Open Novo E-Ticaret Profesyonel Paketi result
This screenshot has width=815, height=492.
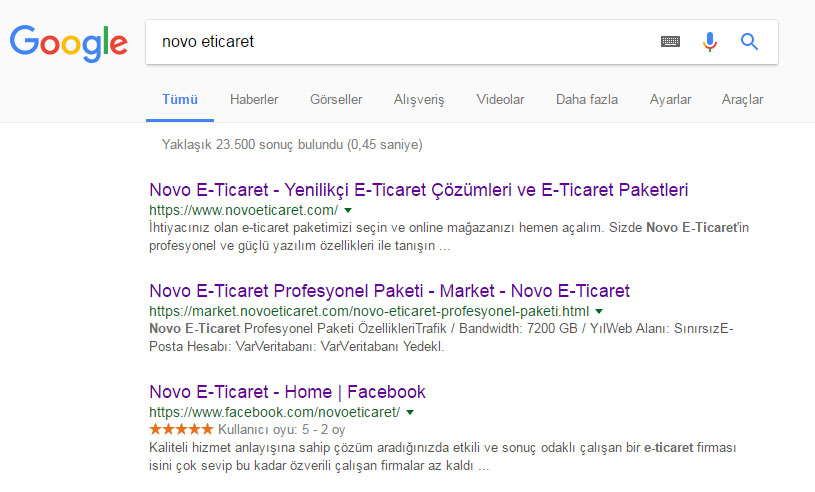(389, 291)
